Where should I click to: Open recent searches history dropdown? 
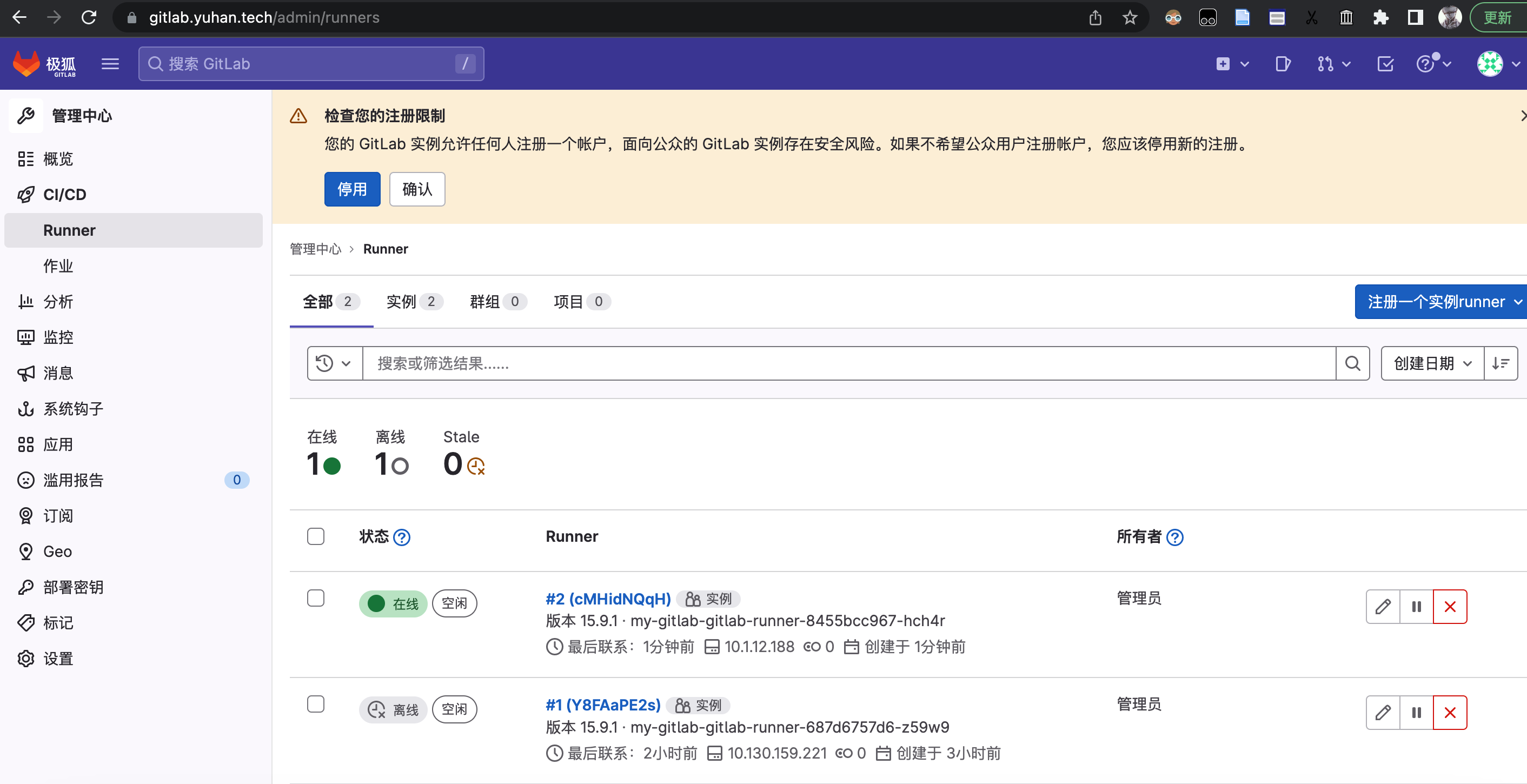pos(334,363)
